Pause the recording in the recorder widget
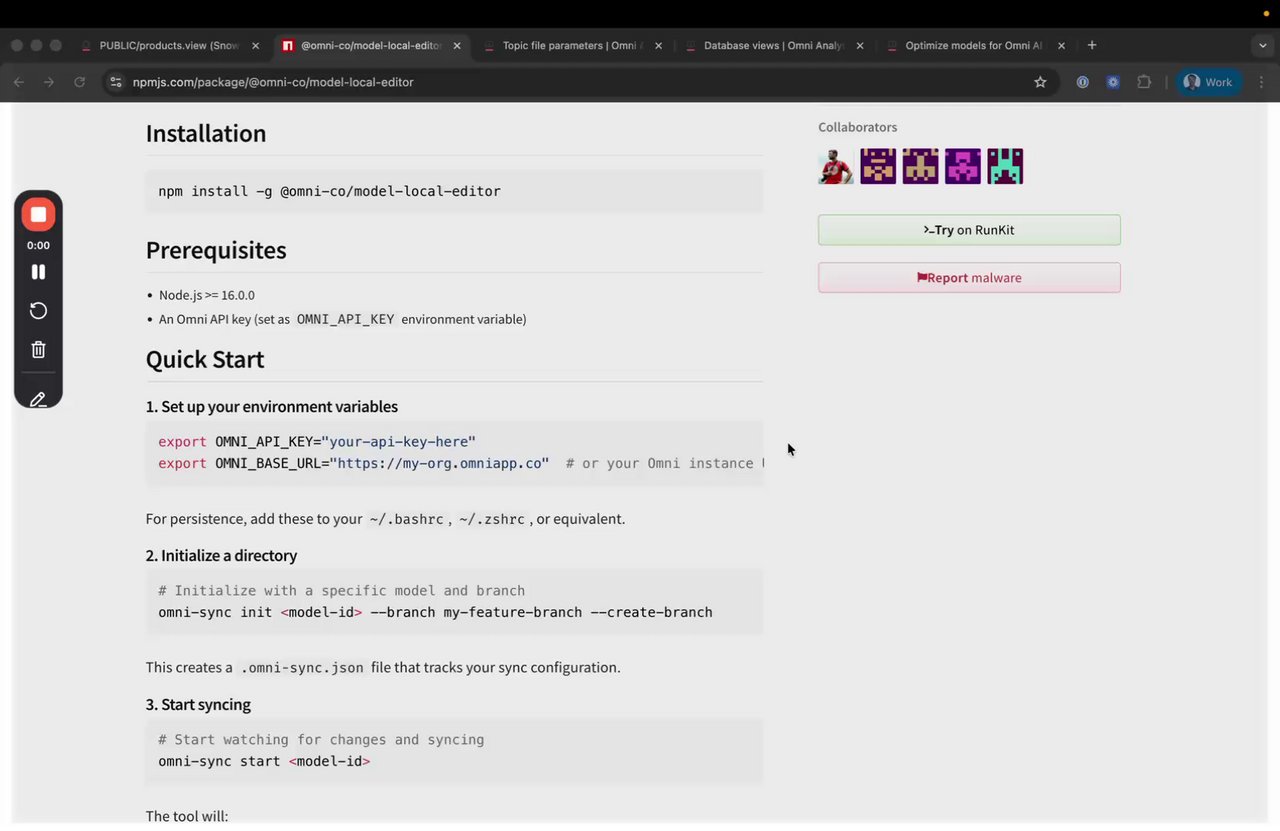1280x831 pixels. (x=38, y=272)
